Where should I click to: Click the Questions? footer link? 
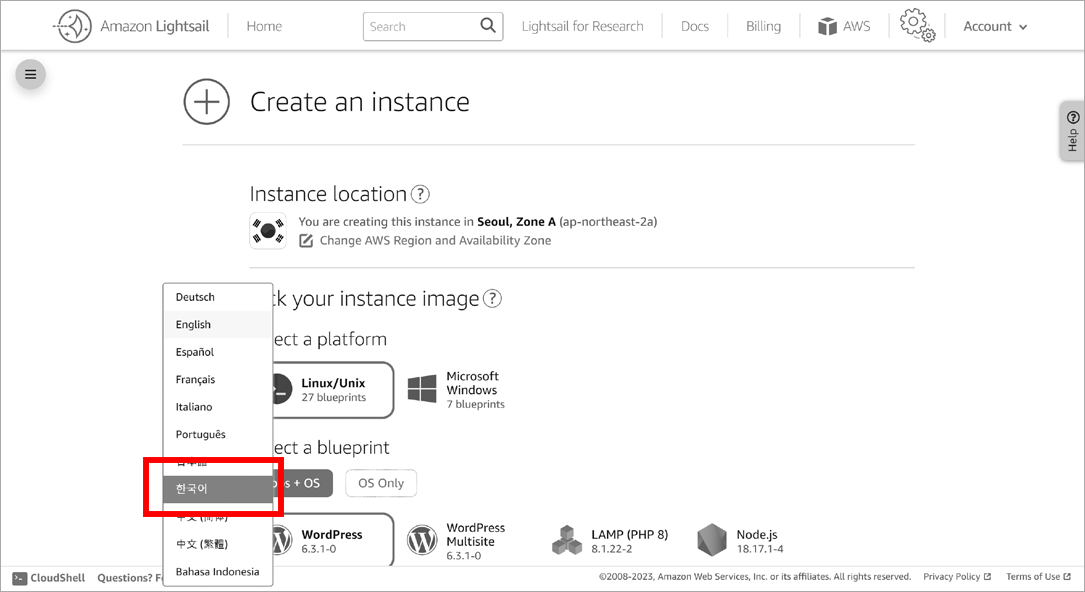[x=129, y=578]
